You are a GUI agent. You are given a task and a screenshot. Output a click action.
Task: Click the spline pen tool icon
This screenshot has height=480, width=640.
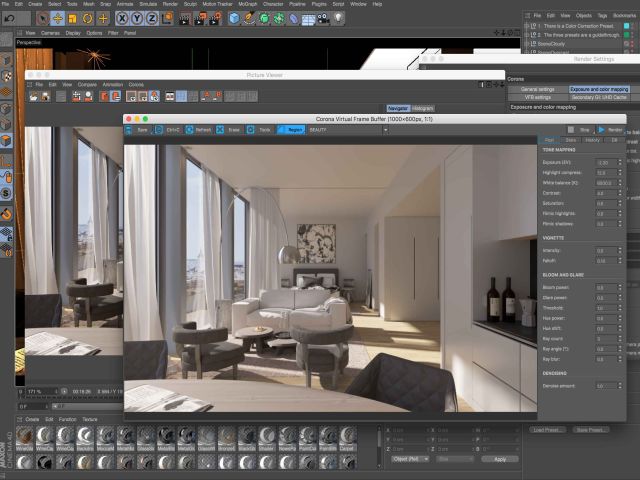[x=249, y=18]
